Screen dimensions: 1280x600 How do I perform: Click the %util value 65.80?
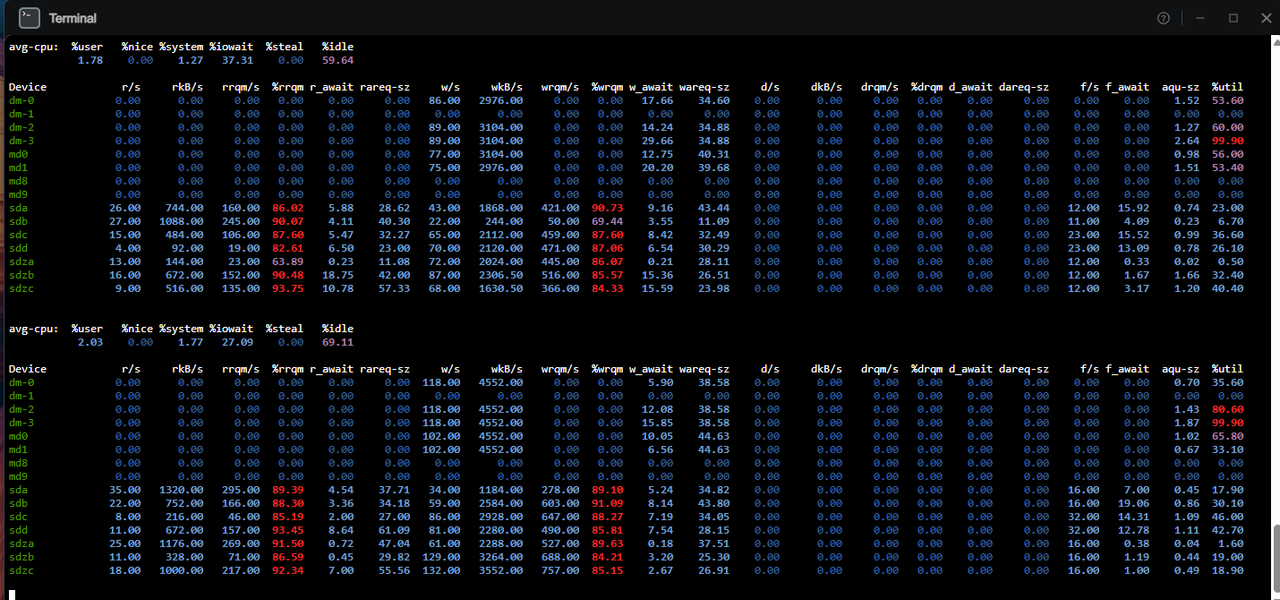click(x=1227, y=436)
